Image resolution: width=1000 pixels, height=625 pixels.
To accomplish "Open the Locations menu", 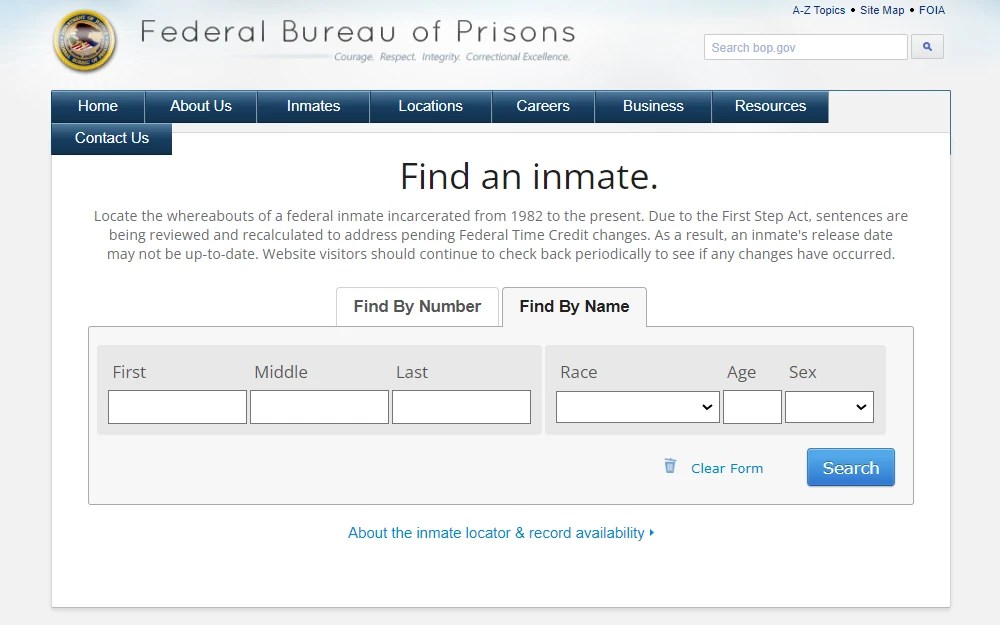I will 430,106.
